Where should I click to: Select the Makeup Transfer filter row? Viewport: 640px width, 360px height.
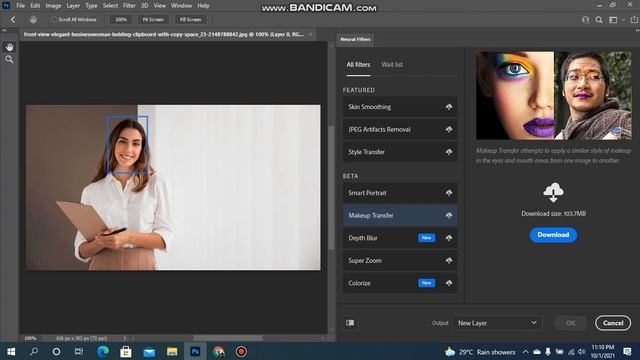(400, 215)
